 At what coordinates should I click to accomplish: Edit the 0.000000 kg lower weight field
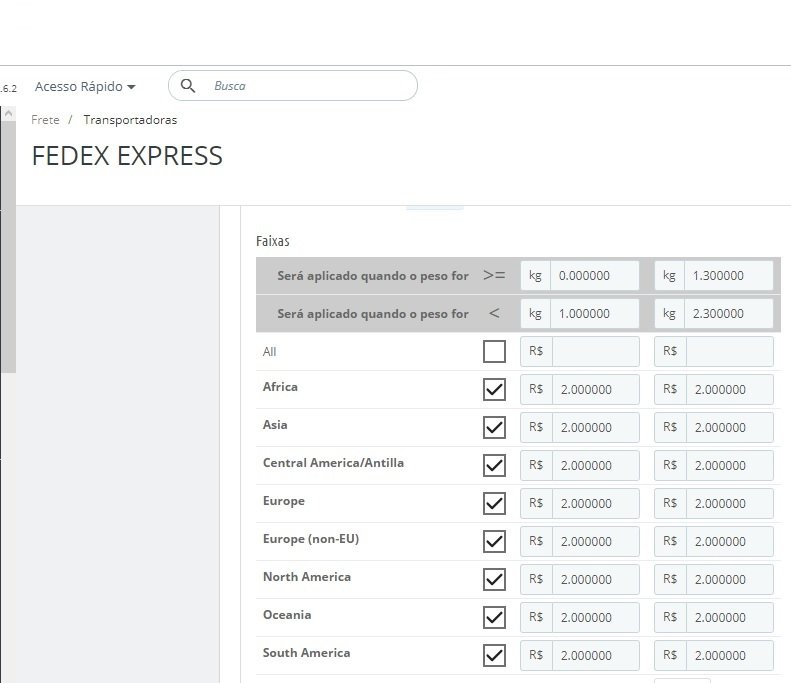point(595,275)
